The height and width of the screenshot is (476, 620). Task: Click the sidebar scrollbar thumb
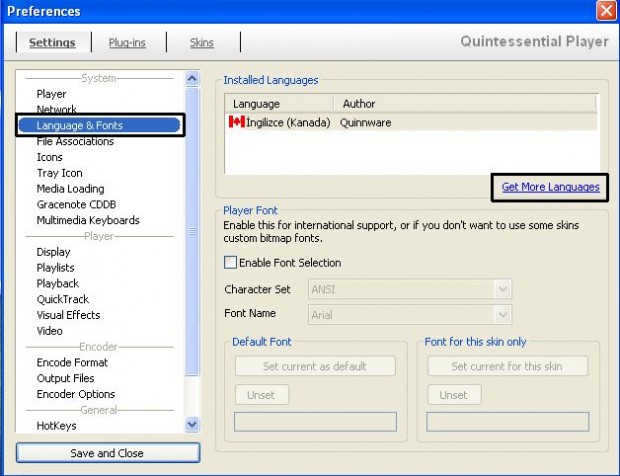tap(192, 231)
